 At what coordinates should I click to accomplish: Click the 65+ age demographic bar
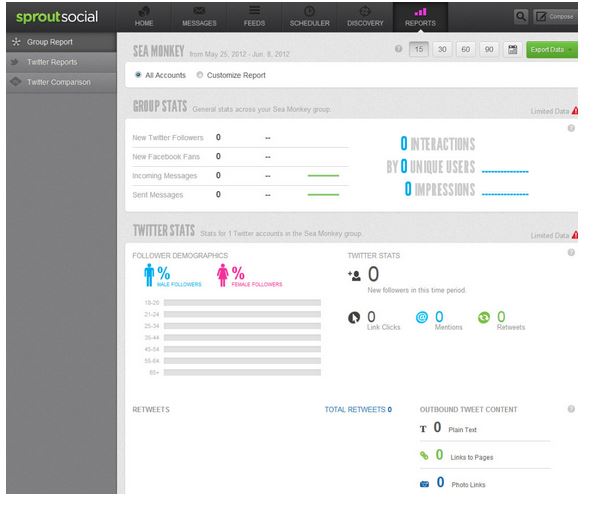(242, 372)
